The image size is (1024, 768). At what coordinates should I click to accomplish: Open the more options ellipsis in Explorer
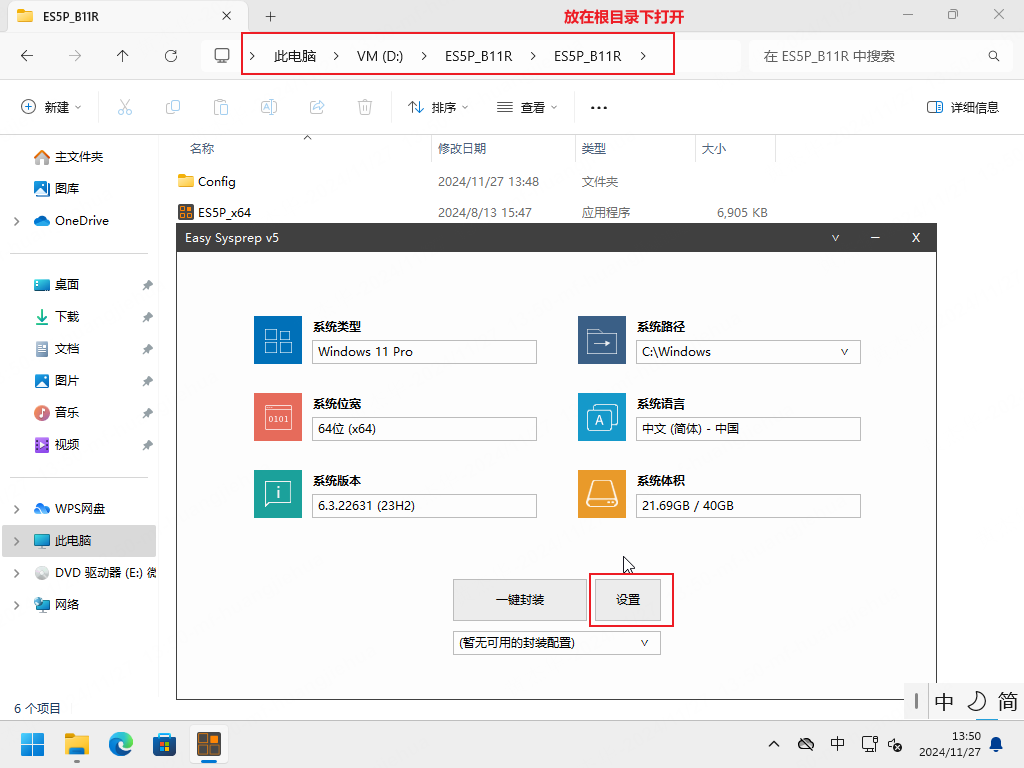click(599, 107)
